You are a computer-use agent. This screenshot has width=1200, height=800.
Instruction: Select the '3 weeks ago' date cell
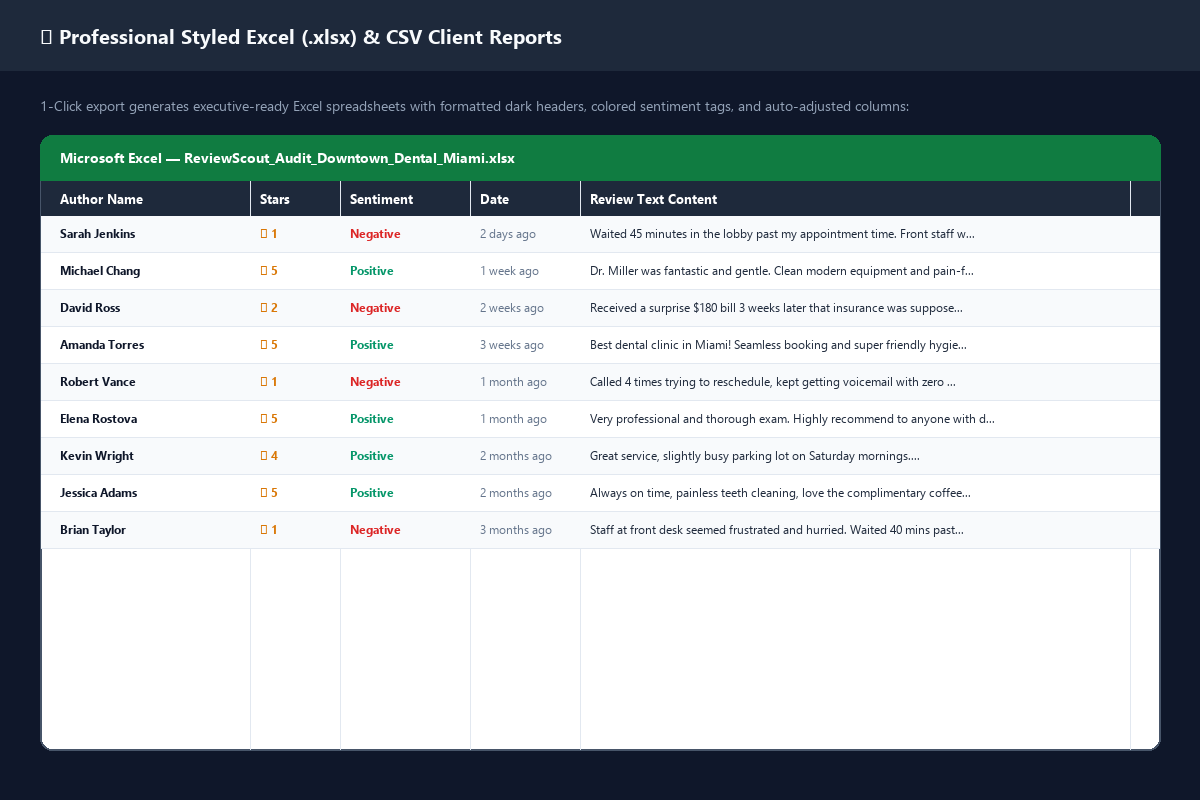point(526,345)
